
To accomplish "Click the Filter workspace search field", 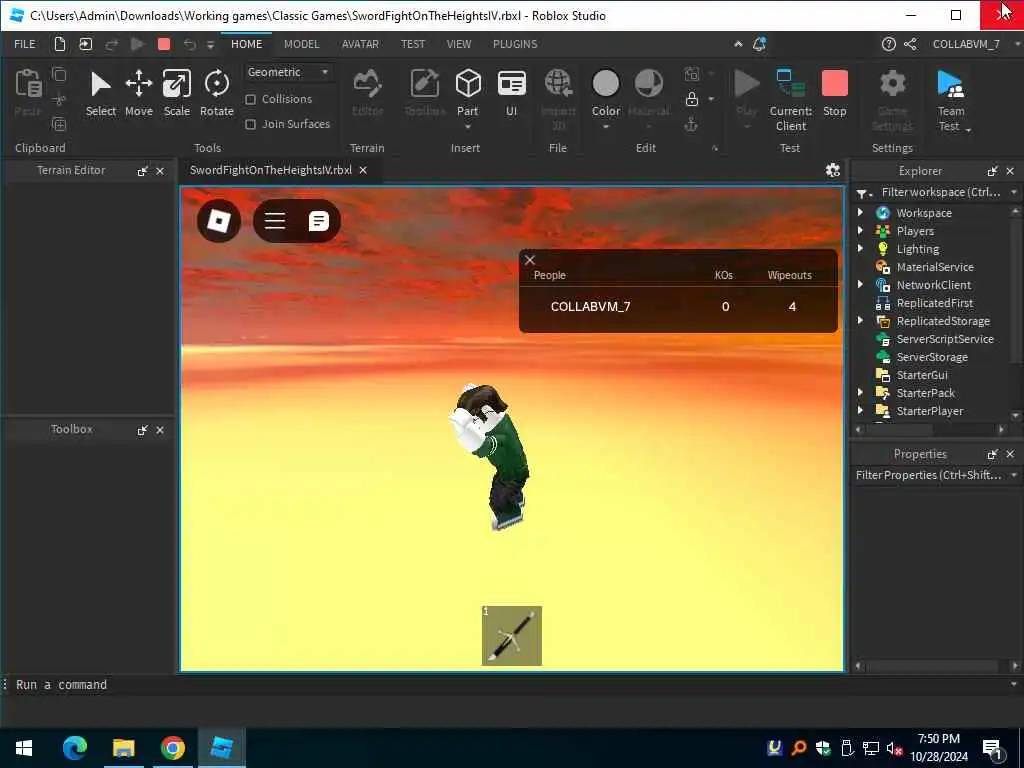I will (x=939, y=192).
